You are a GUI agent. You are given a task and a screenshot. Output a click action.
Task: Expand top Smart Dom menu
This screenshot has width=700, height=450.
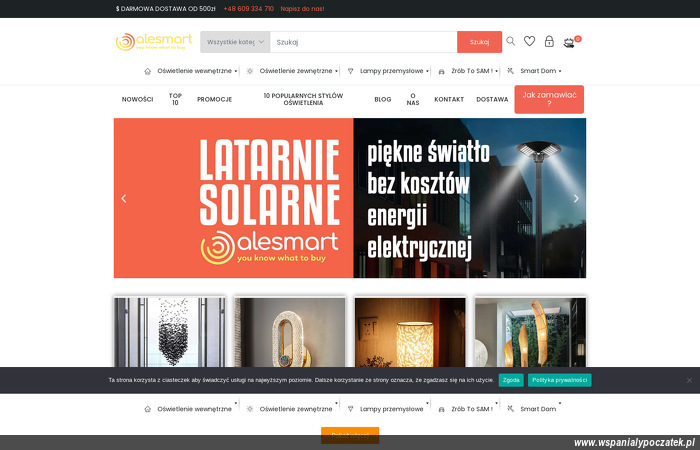click(x=560, y=71)
